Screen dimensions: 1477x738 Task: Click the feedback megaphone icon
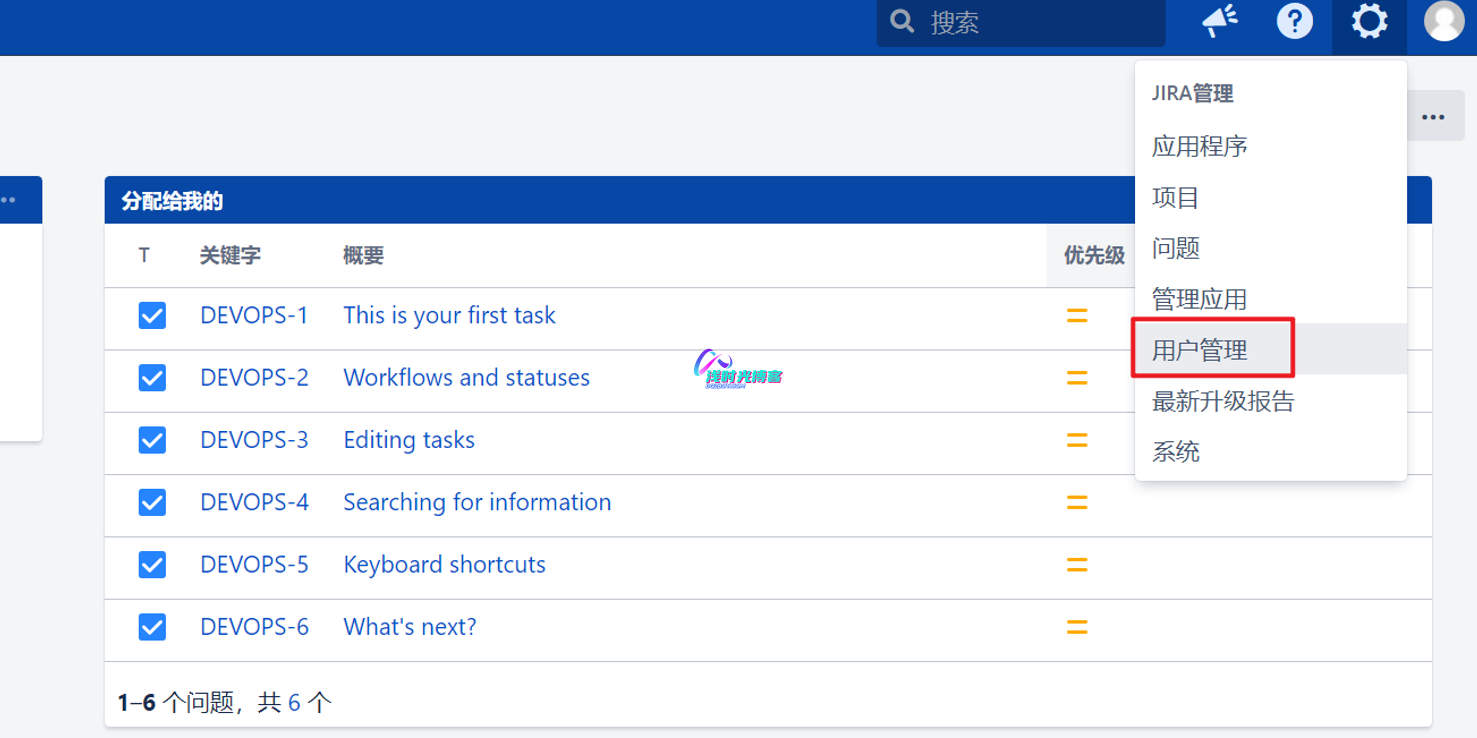[x=1219, y=21]
